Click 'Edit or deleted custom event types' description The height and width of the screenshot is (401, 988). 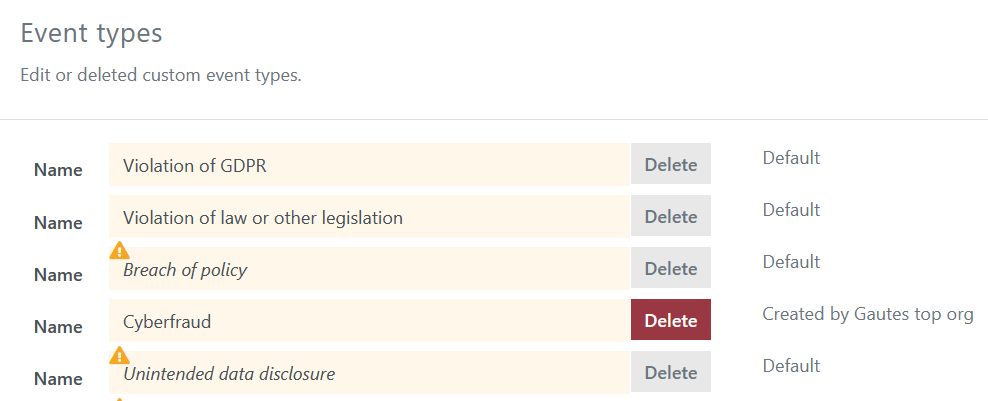pos(161,75)
